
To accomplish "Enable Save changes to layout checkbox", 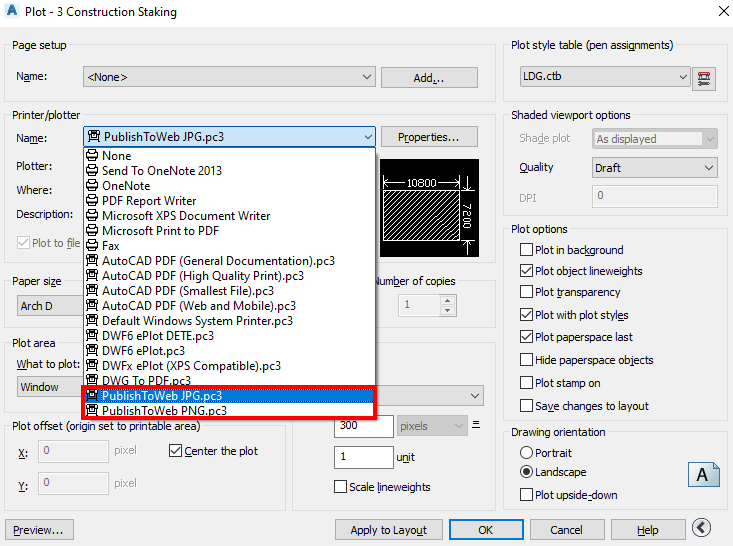I will [x=526, y=405].
